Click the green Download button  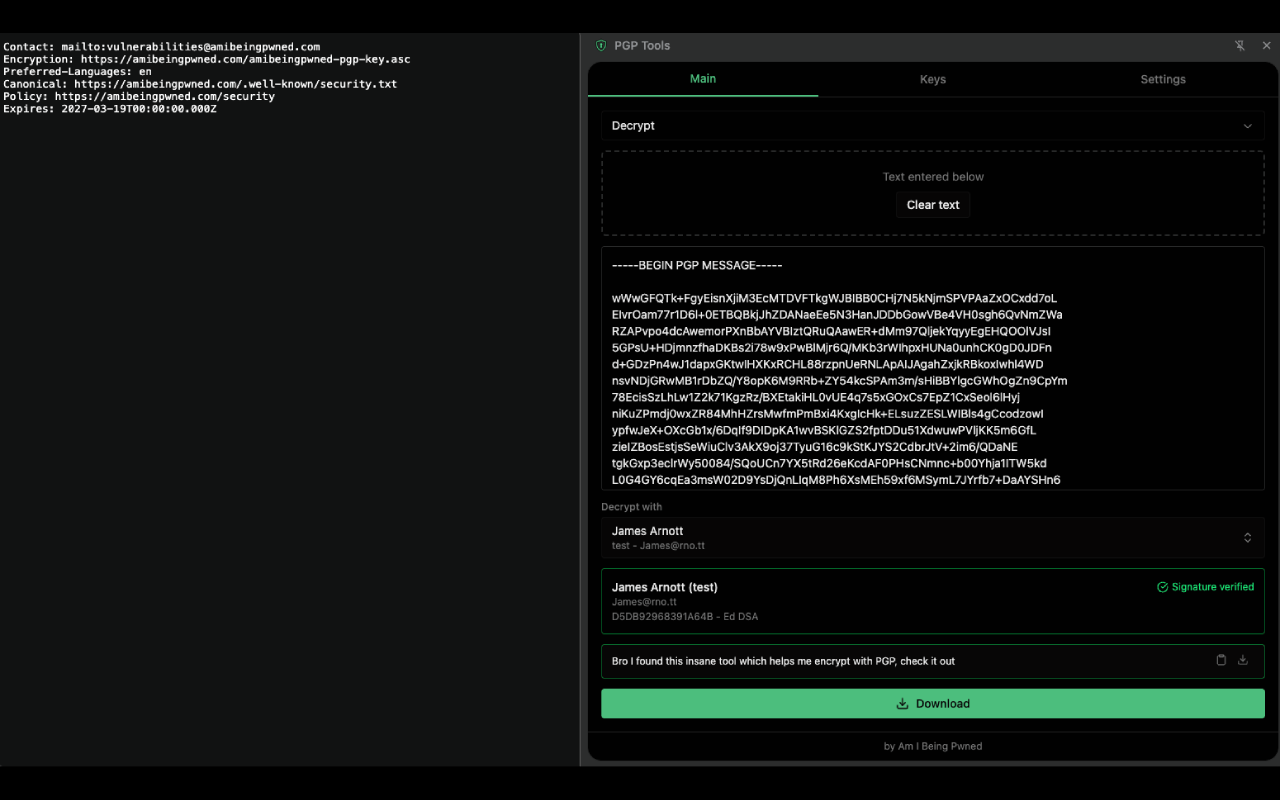coord(932,703)
